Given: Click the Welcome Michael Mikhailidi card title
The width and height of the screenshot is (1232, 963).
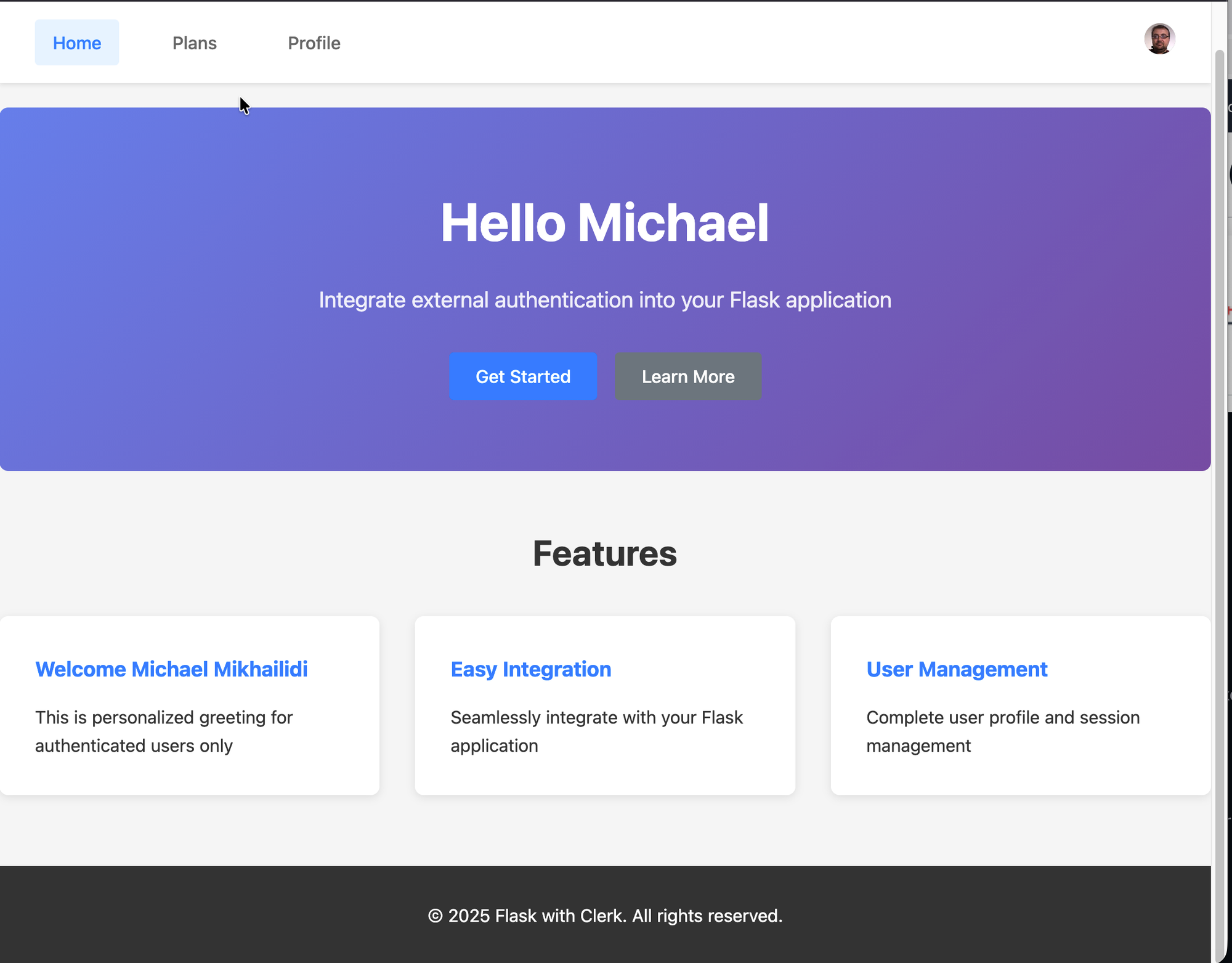Looking at the screenshot, I should point(171,669).
